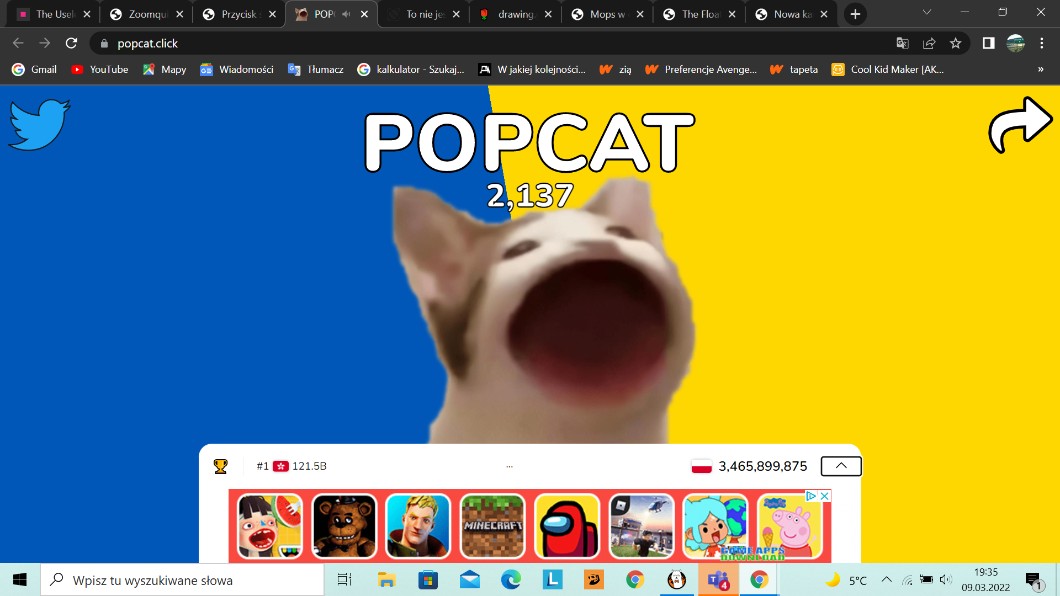Show hidden system tray icons

click(886, 580)
